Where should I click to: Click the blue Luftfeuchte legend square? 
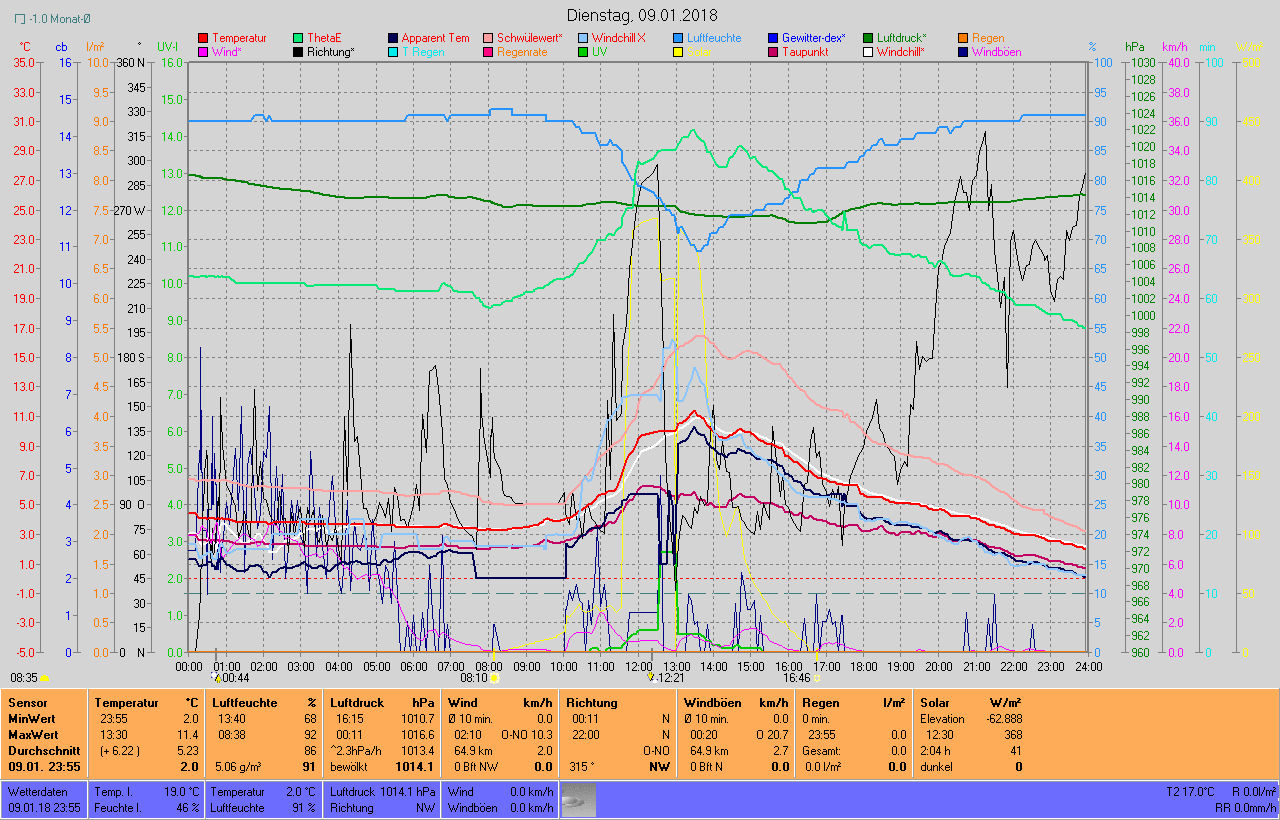tap(678, 38)
